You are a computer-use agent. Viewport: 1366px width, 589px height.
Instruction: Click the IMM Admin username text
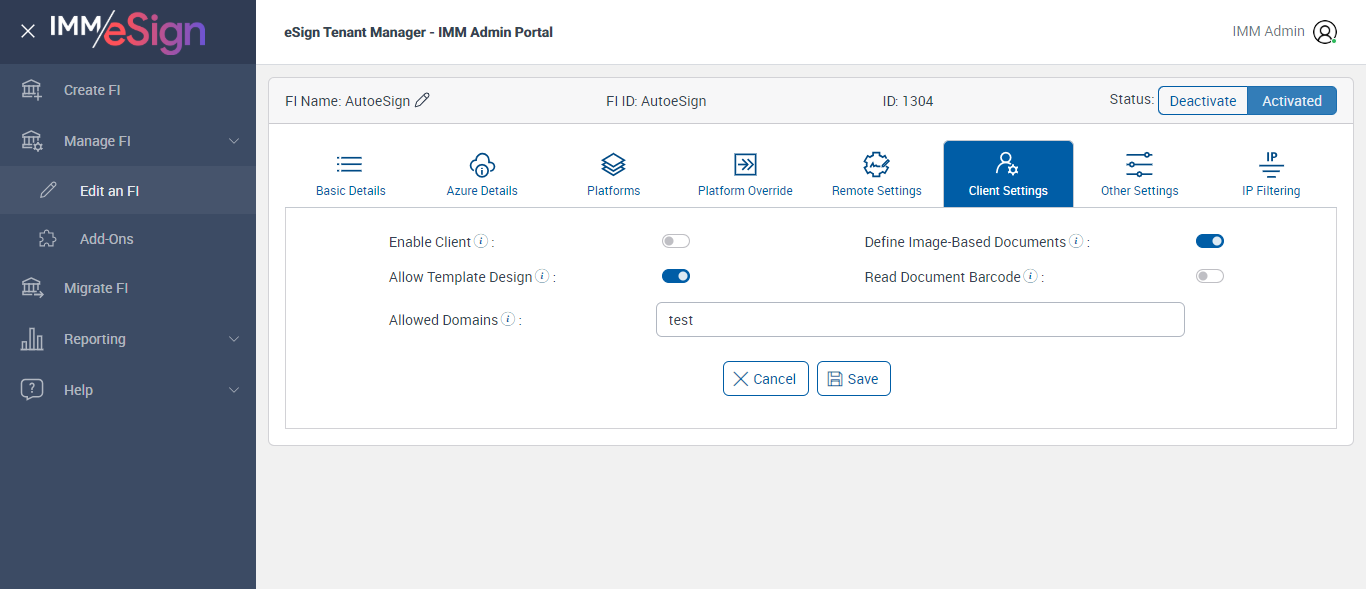click(1268, 32)
